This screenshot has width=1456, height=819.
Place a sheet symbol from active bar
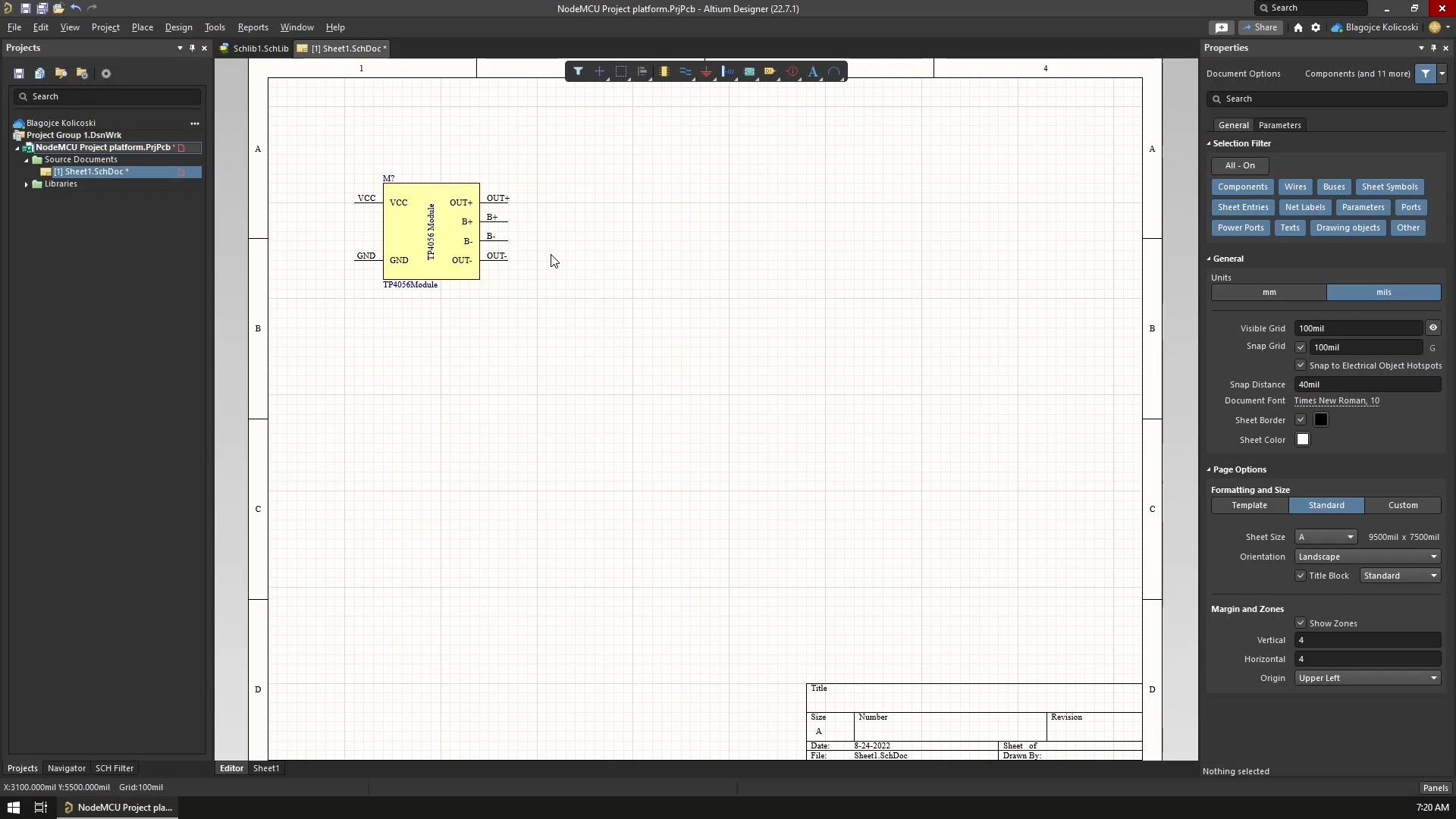tap(749, 71)
